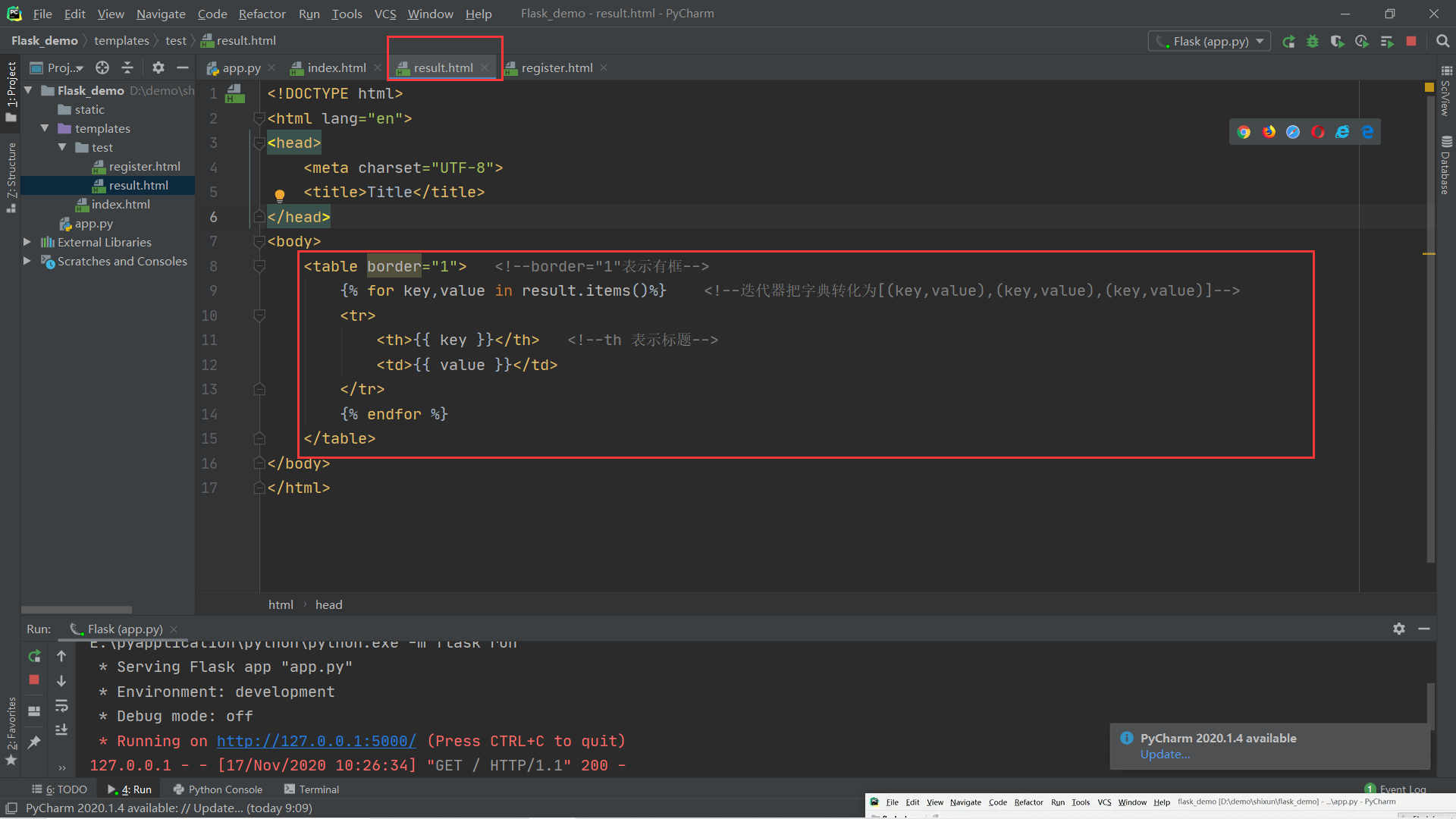This screenshot has height=819, width=1456.
Task: Click the red Stop button in top toolbar
Action: click(1411, 42)
